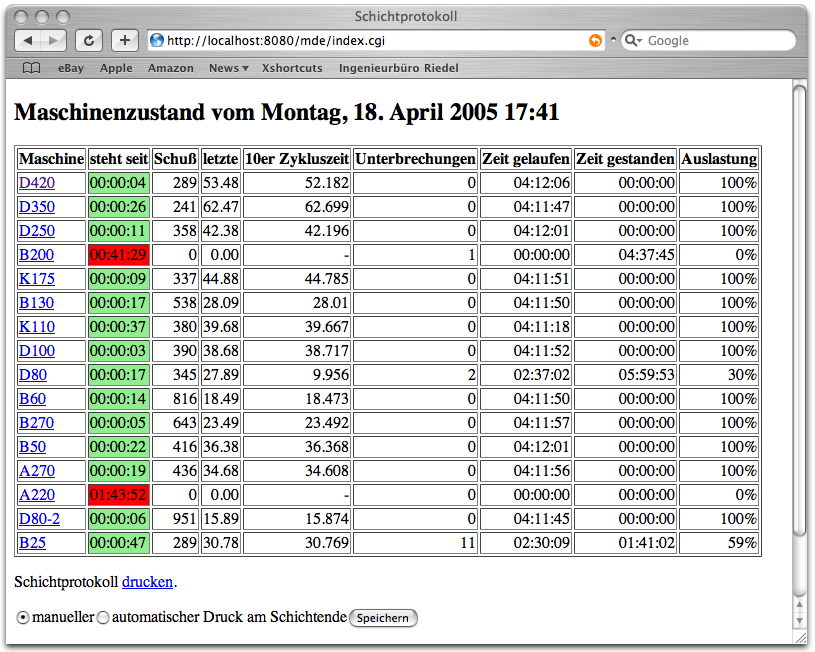Click the 59% Auslastung cell

pyautogui.click(x=719, y=543)
